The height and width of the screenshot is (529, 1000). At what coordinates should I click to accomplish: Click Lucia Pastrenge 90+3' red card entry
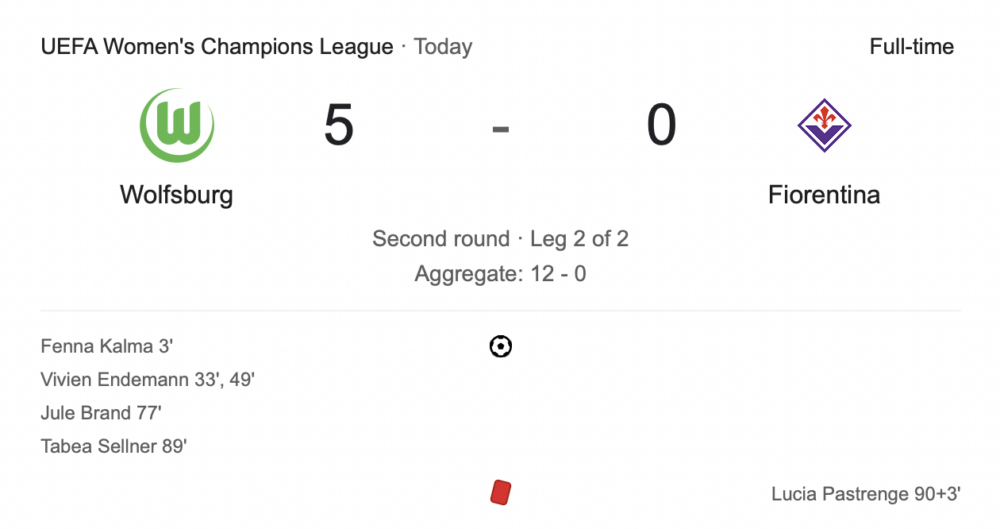click(x=866, y=494)
